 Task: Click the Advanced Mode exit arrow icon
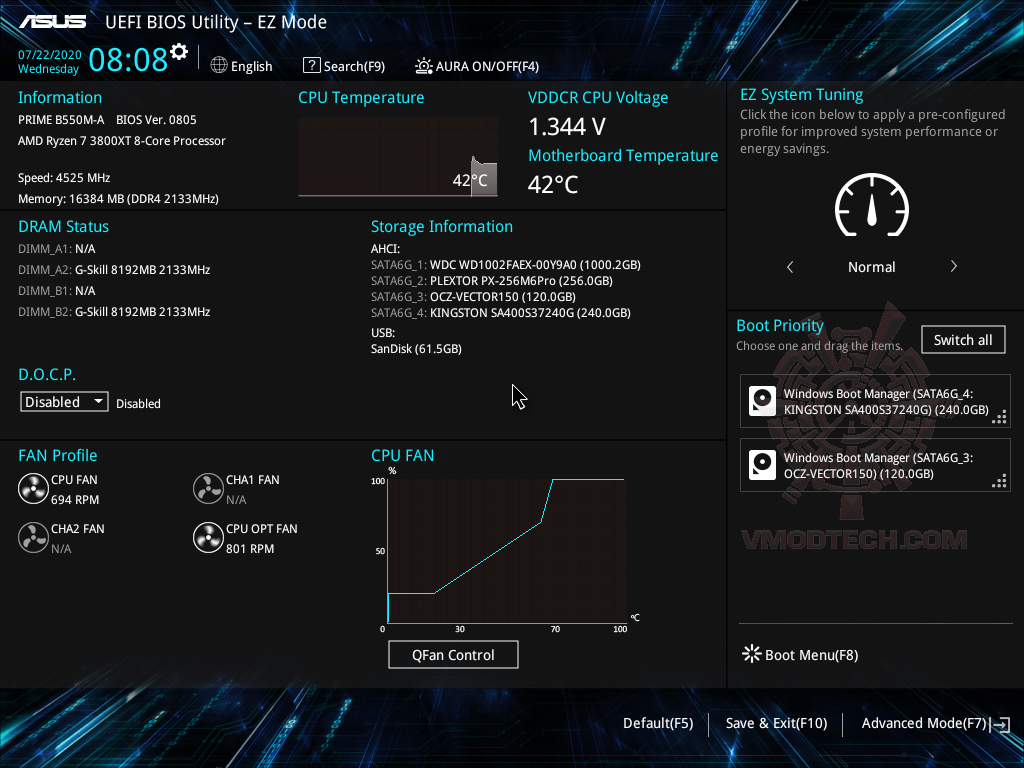(1000, 724)
